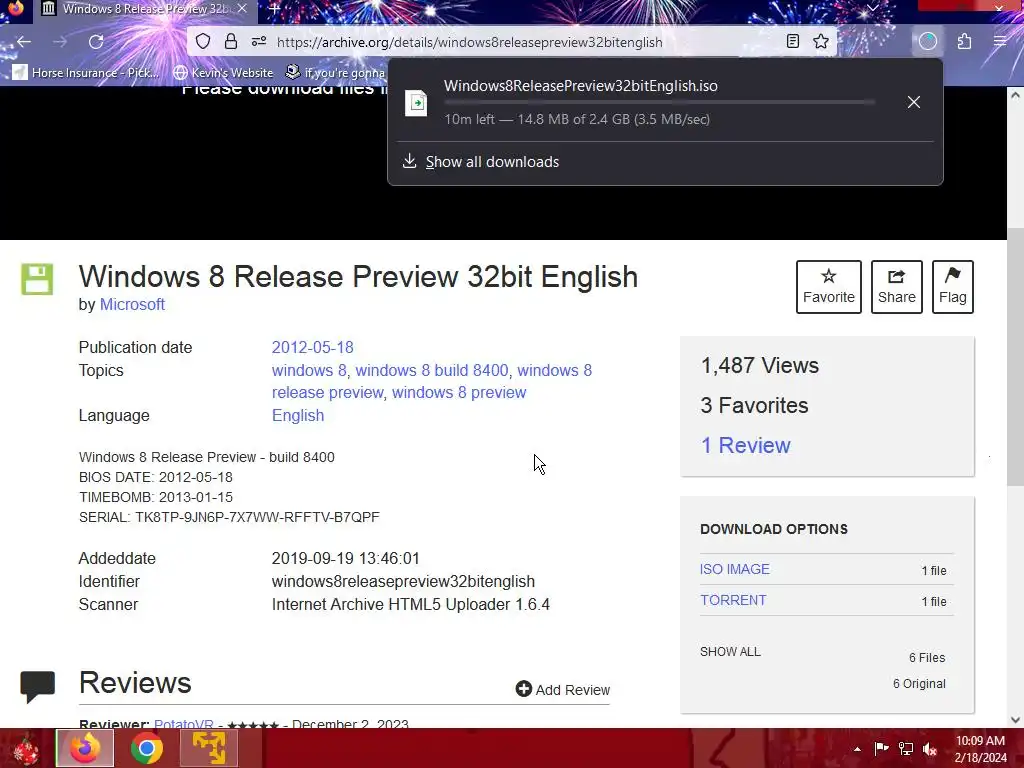
Task: Share this archive item
Action: click(897, 287)
